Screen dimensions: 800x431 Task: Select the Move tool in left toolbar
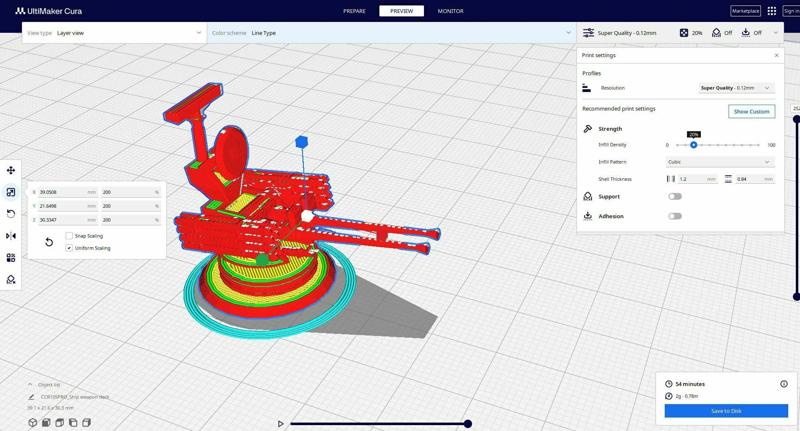click(x=11, y=170)
